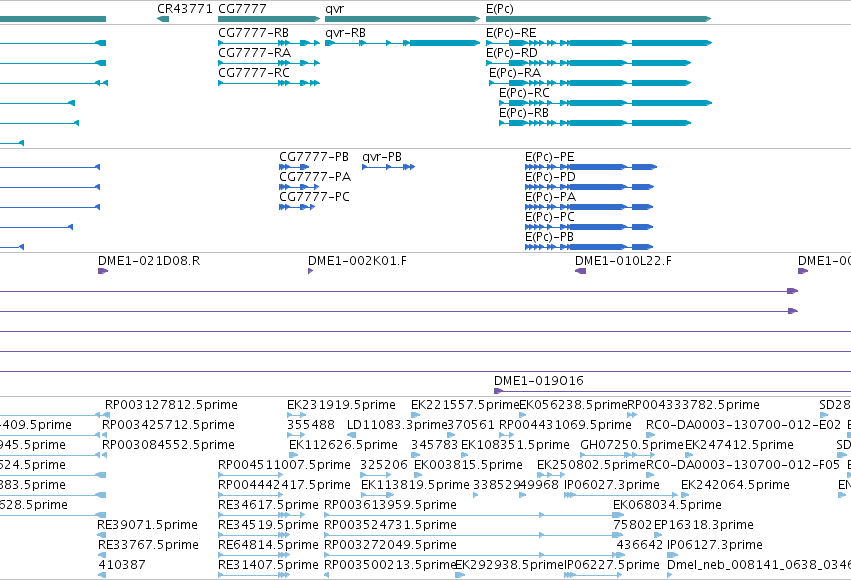Image resolution: width=851 pixels, height=580 pixels.
Task: Select transcript E(Pc)-RC
Action: point(605,103)
